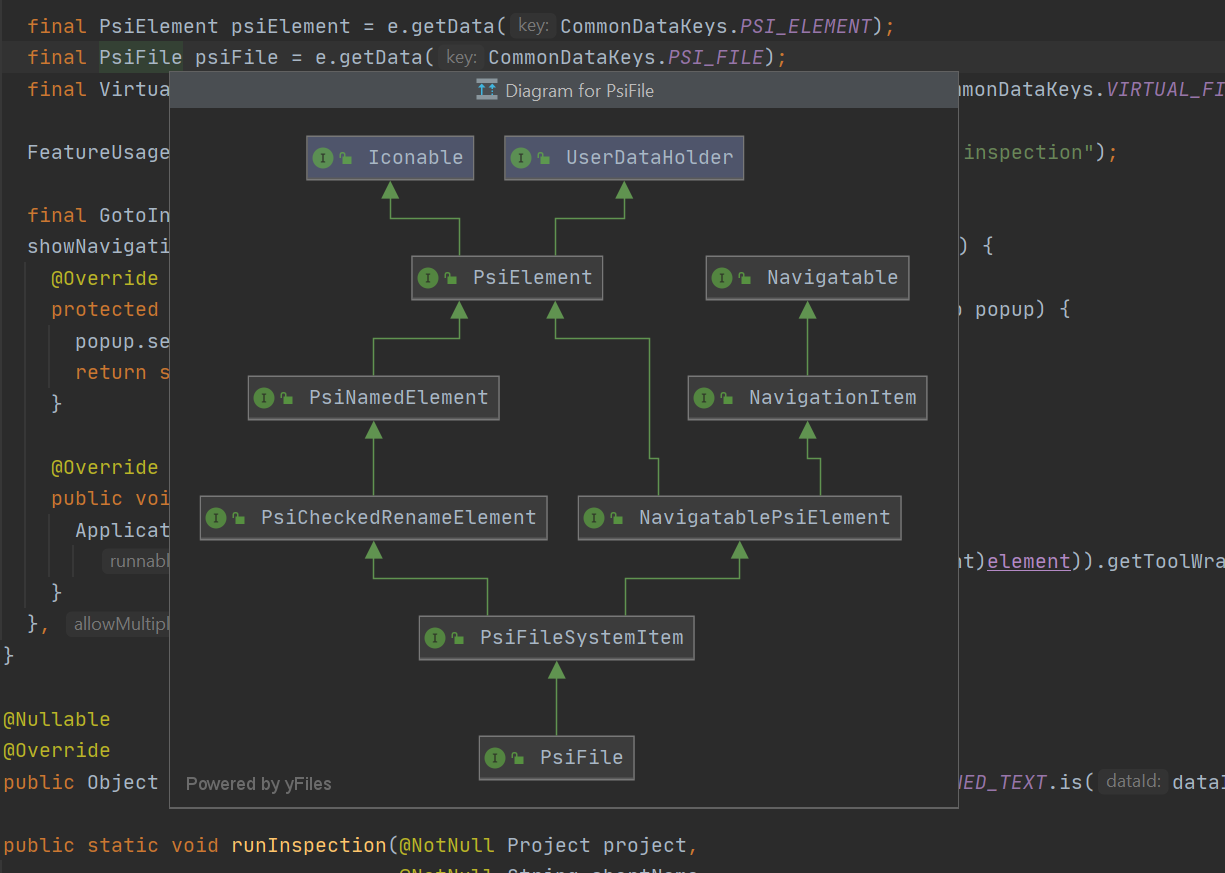Click the public lock icon on PsiNamedElement node
Viewport: 1225px width, 873px height.
tap(286, 398)
